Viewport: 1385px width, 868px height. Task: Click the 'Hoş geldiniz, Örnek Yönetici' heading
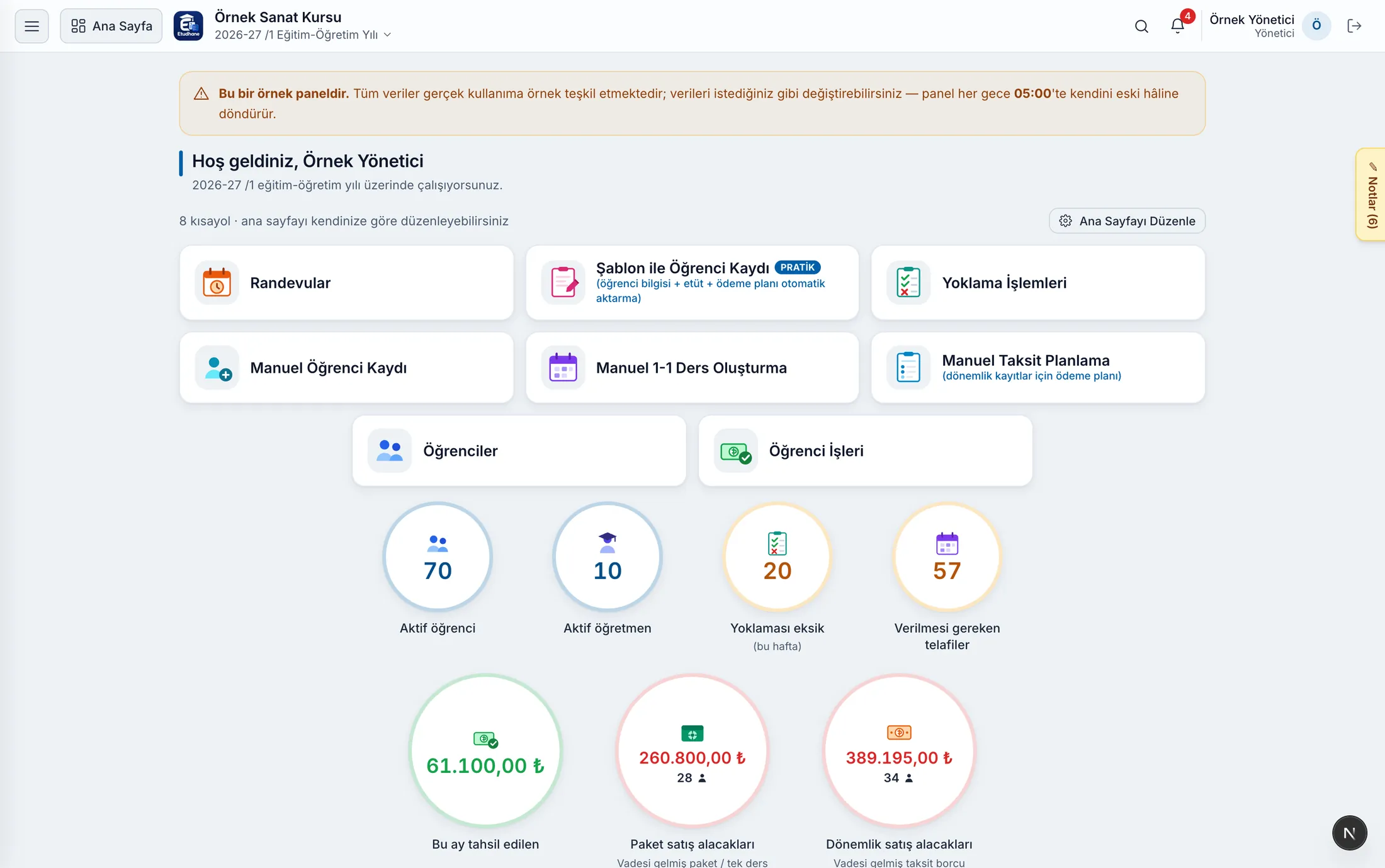tap(307, 161)
